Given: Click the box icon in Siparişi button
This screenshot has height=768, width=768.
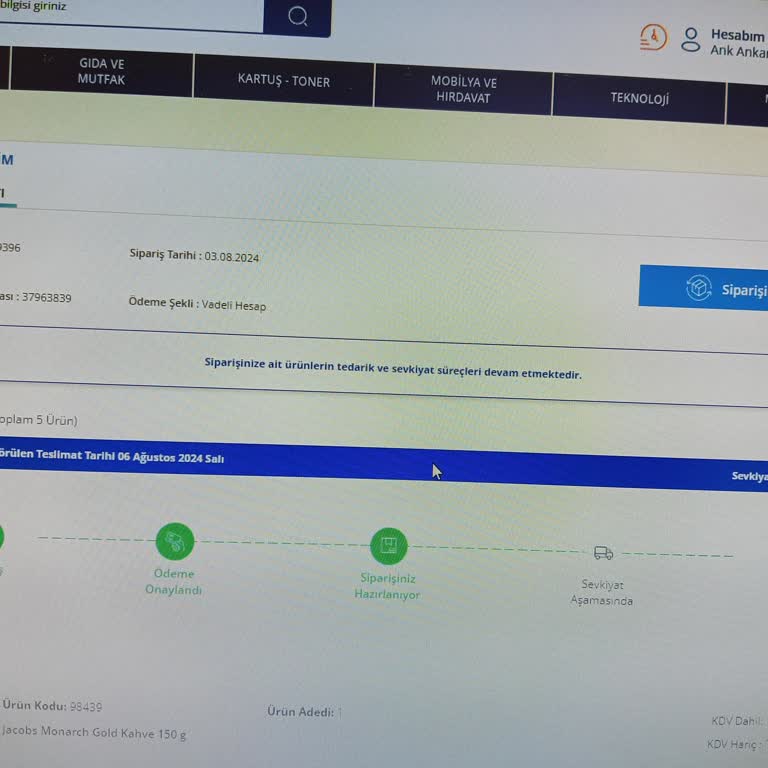Looking at the screenshot, I should click(x=699, y=288).
